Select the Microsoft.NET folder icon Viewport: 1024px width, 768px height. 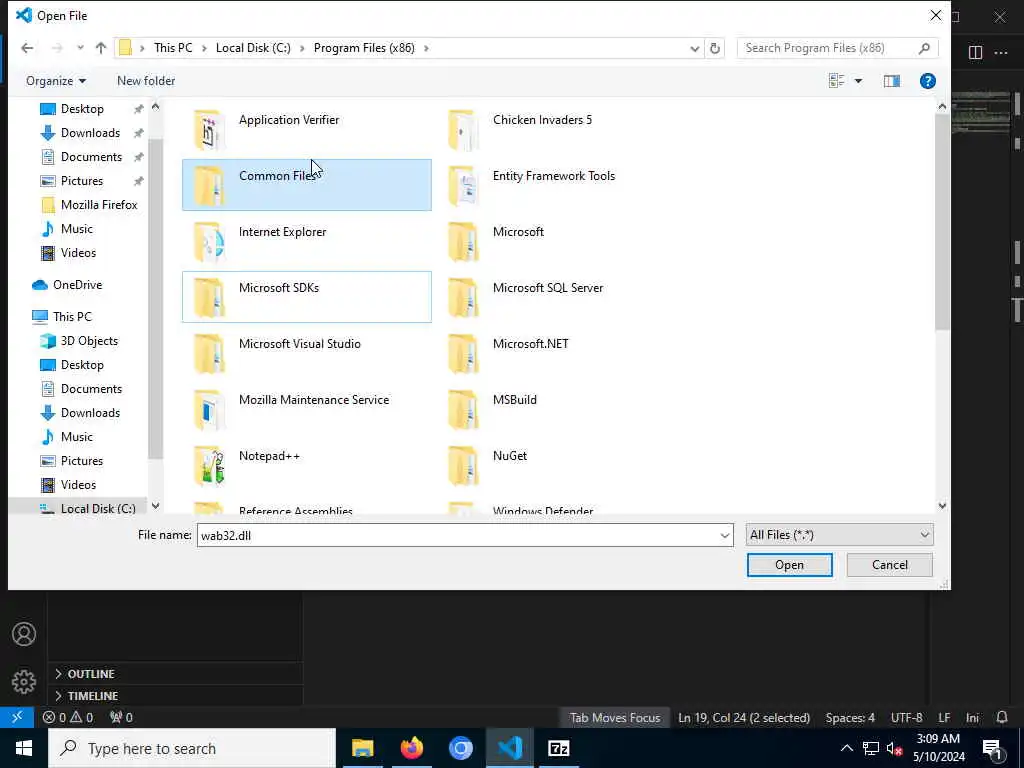(x=463, y=353)
